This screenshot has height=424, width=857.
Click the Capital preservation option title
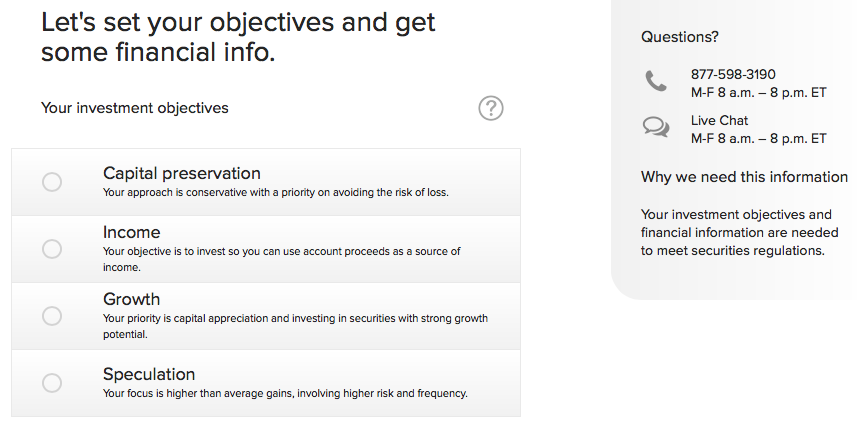[x=181, y=173]
